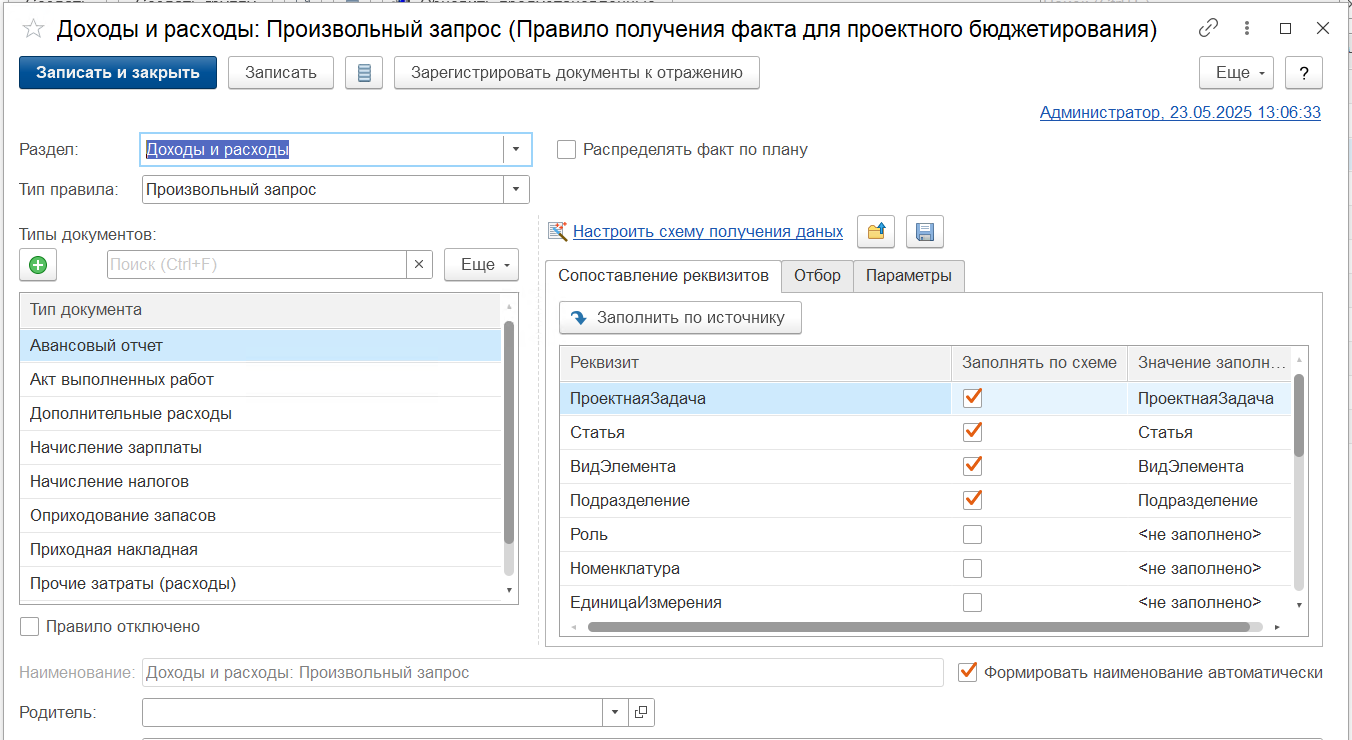Screen dimensions: 1352x740
Task: Open the Родитель selection form via open icon
Action: point(642,712)
